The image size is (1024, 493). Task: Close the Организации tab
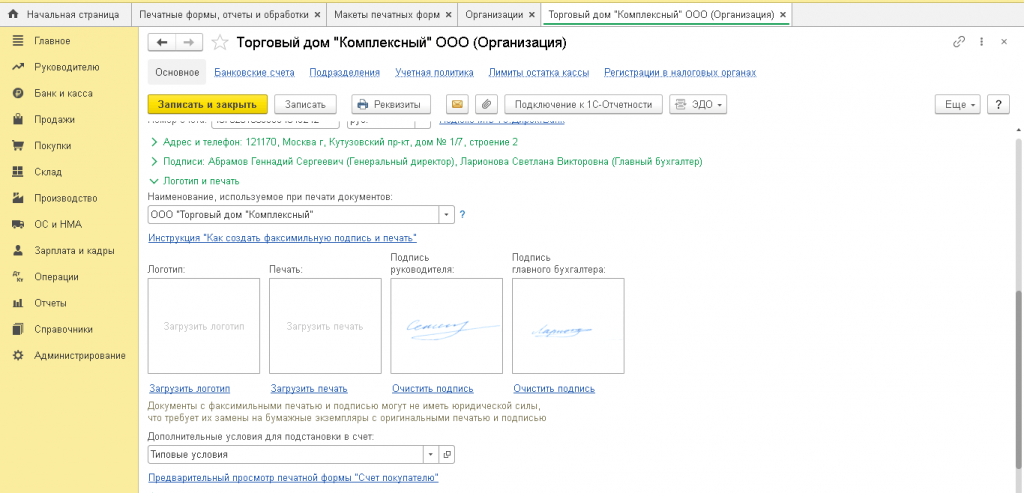click(532, 14)
